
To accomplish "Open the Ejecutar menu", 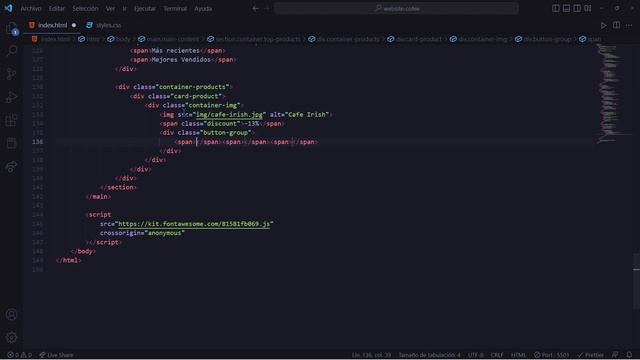I will 145,8.
